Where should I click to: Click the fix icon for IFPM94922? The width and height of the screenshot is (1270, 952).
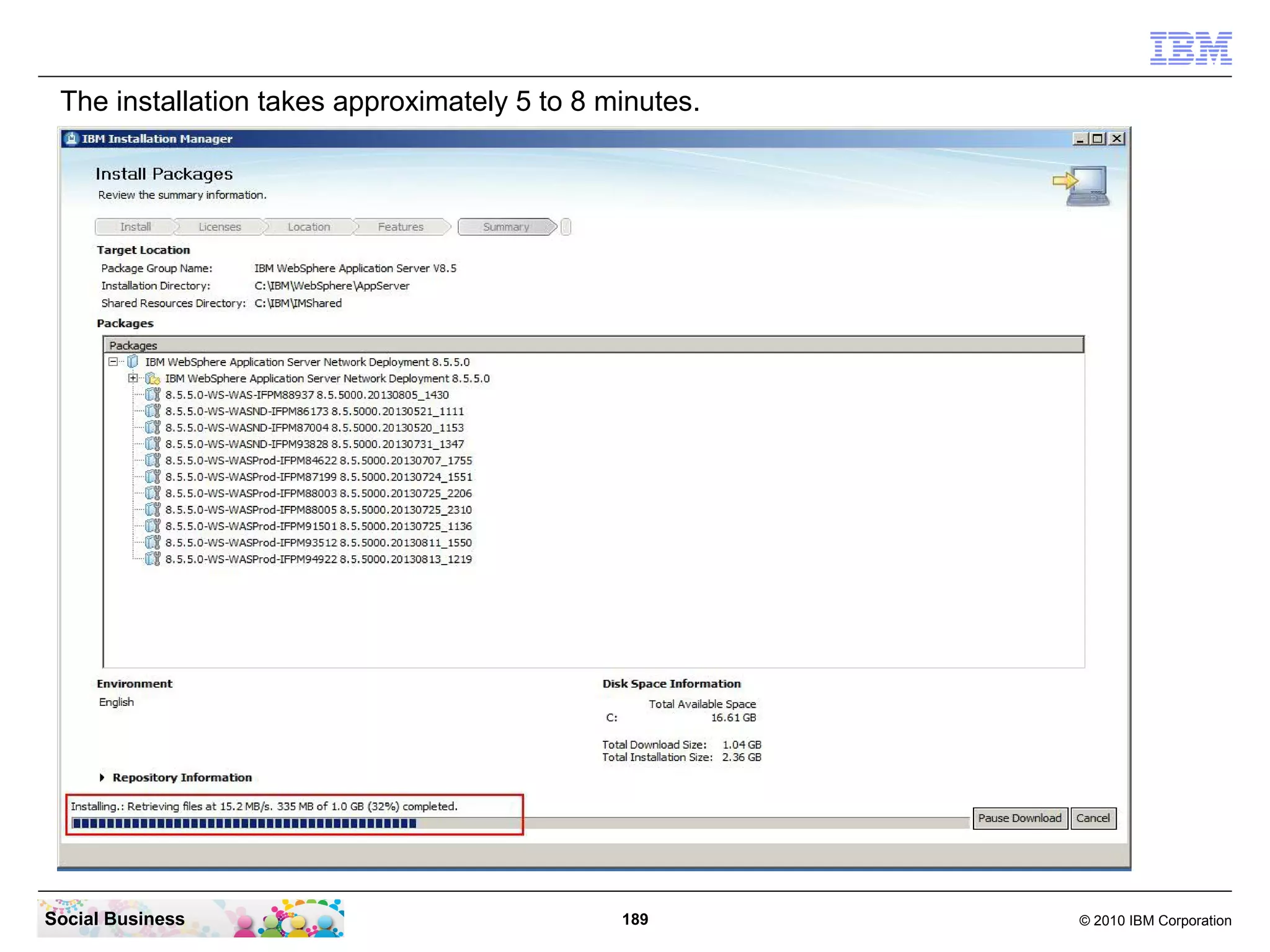153,559
